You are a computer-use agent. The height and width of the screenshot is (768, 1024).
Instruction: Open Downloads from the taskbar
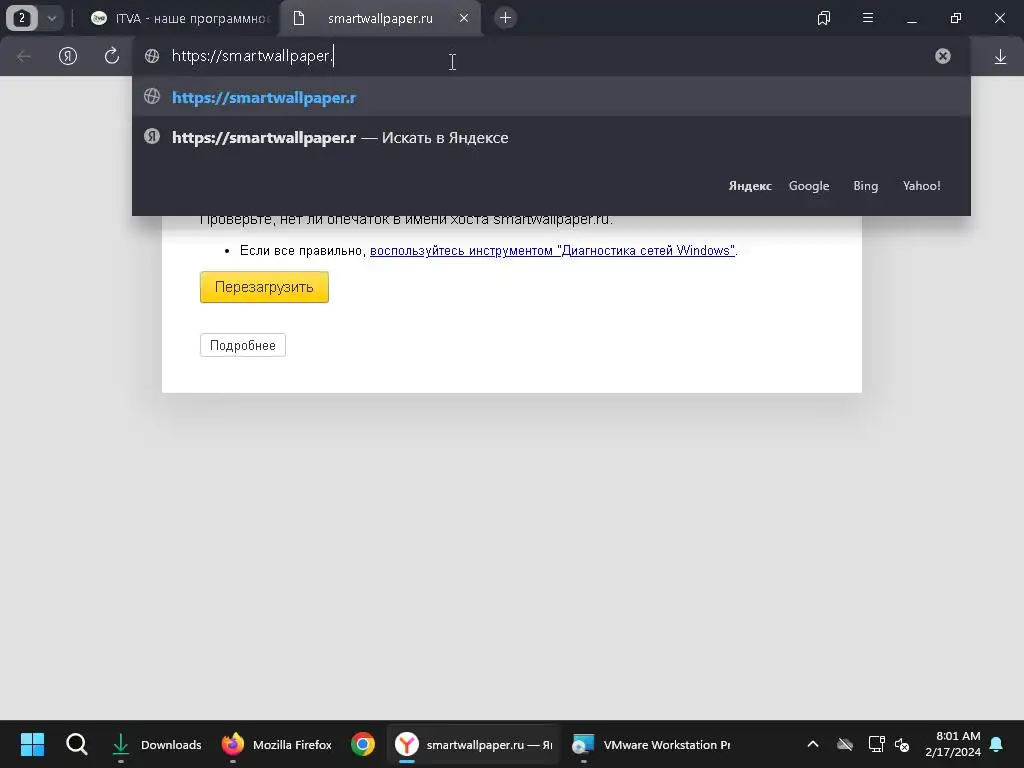click(155, 744)
